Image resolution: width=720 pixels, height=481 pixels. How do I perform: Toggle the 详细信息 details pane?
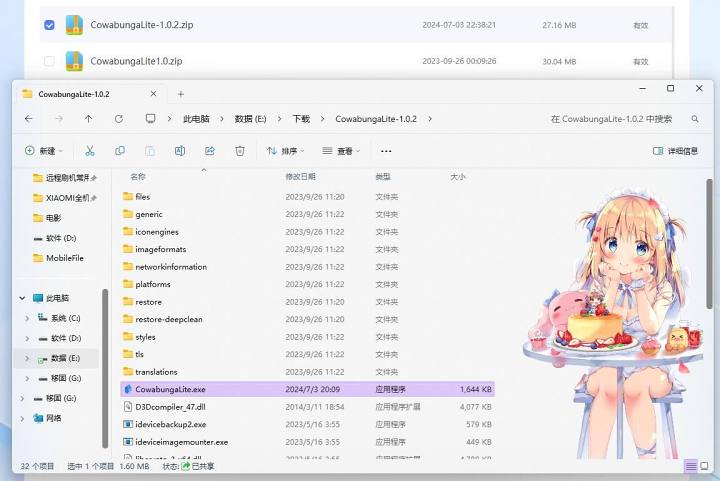click(676, 151)
